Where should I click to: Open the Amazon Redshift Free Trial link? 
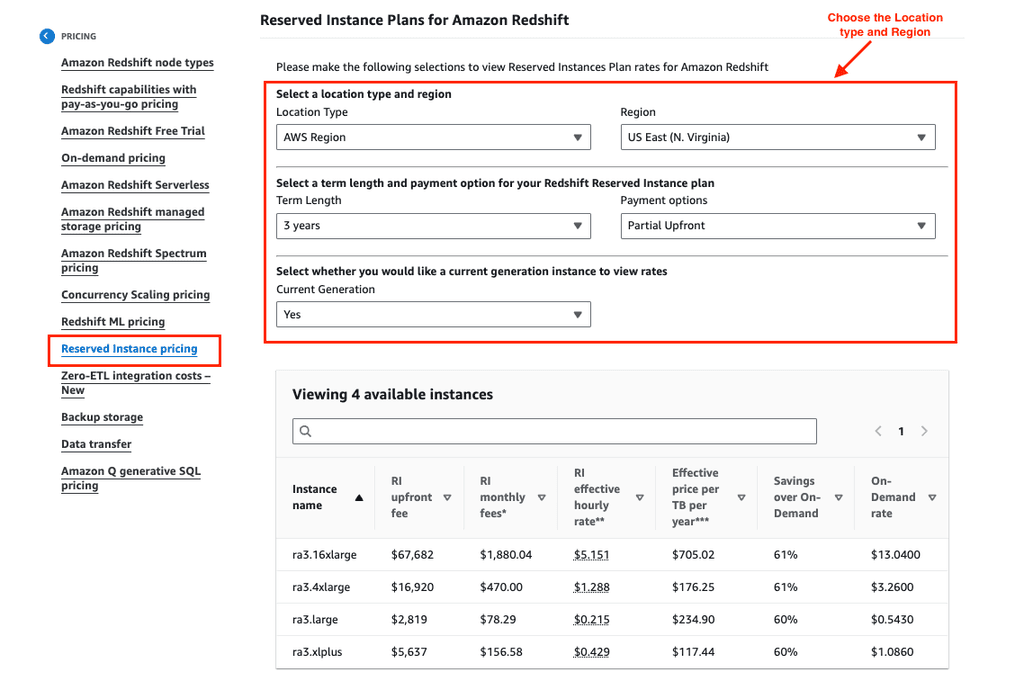click(132, 131)
